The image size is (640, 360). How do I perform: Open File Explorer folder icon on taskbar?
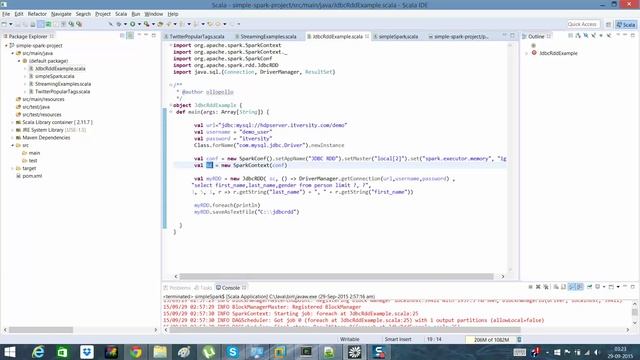click(160, 352)
